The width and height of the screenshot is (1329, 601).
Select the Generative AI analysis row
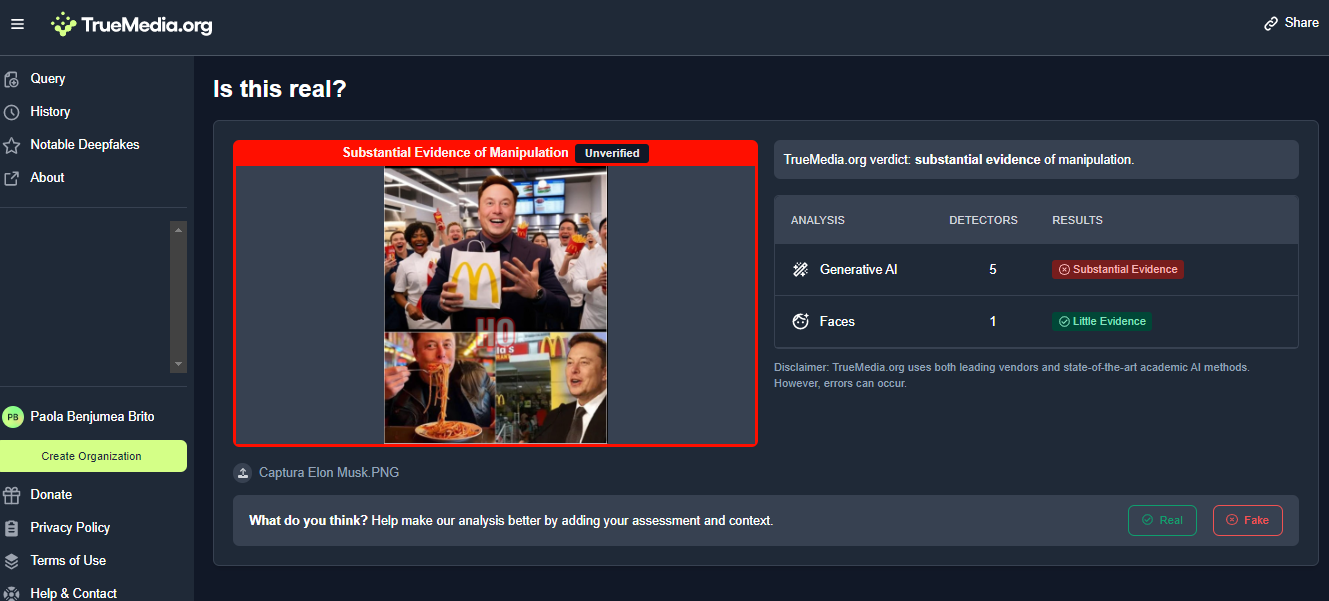[x=1036, y=270]
